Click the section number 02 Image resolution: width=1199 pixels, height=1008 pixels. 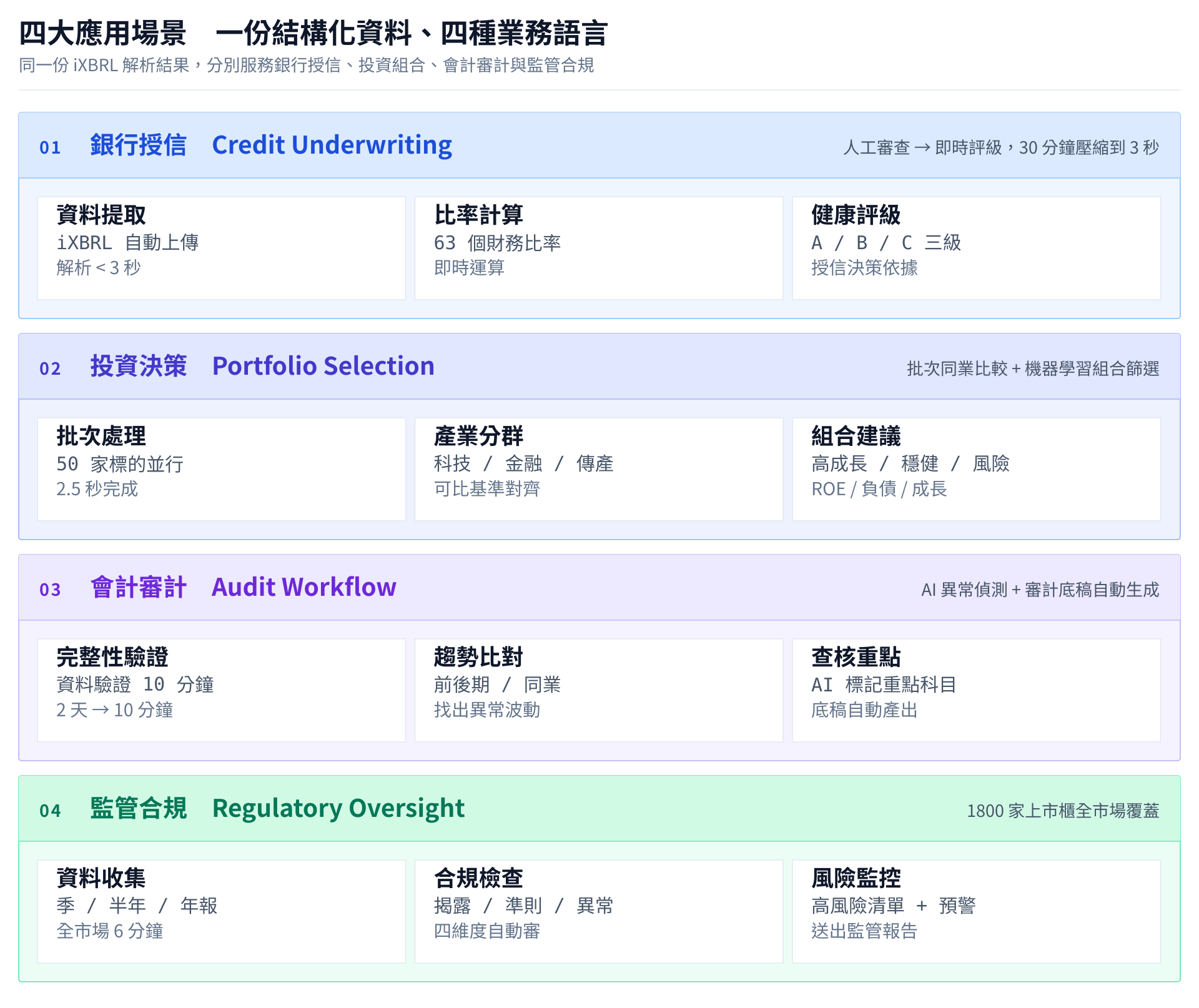pyautogui.click(x=50, y=369)
